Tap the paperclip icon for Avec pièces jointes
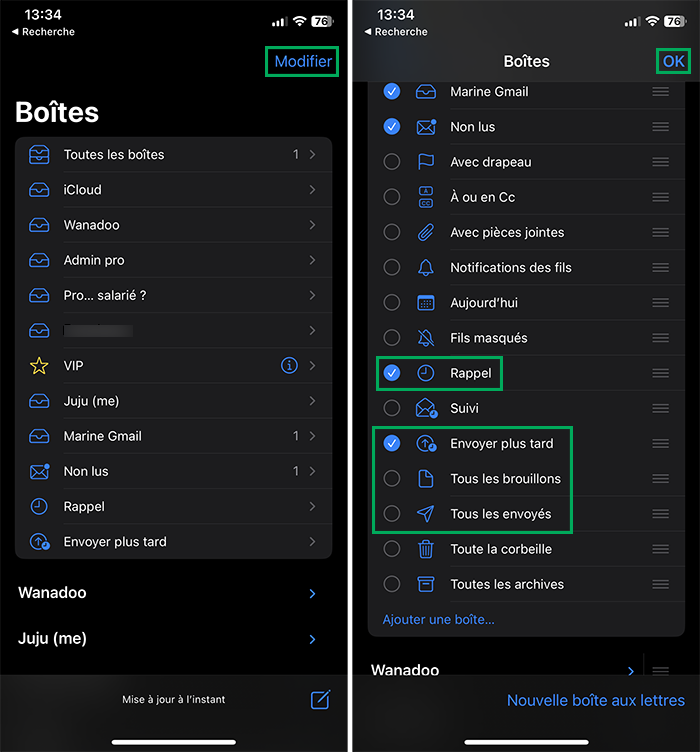 pos(425,232)
